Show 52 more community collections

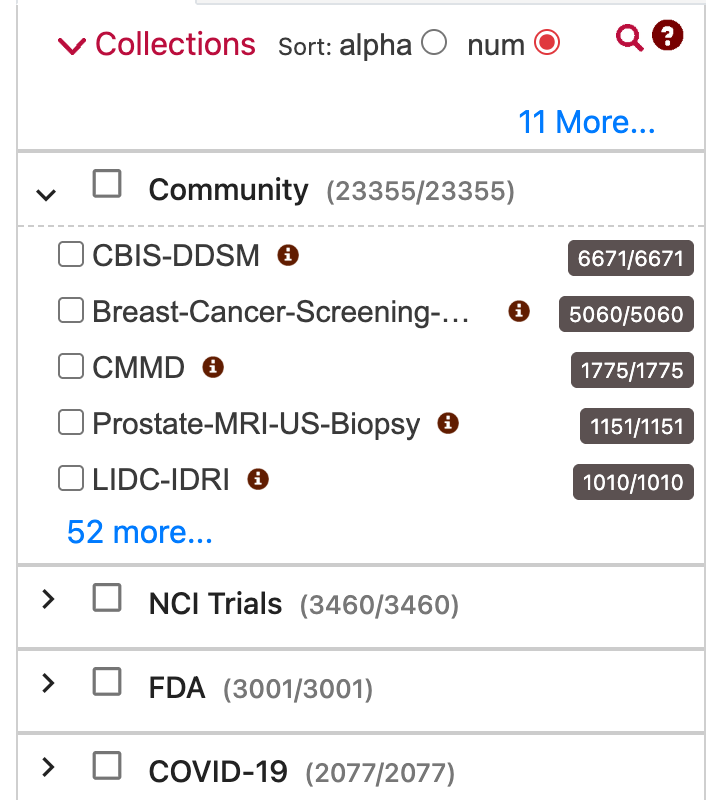(140, 532)
